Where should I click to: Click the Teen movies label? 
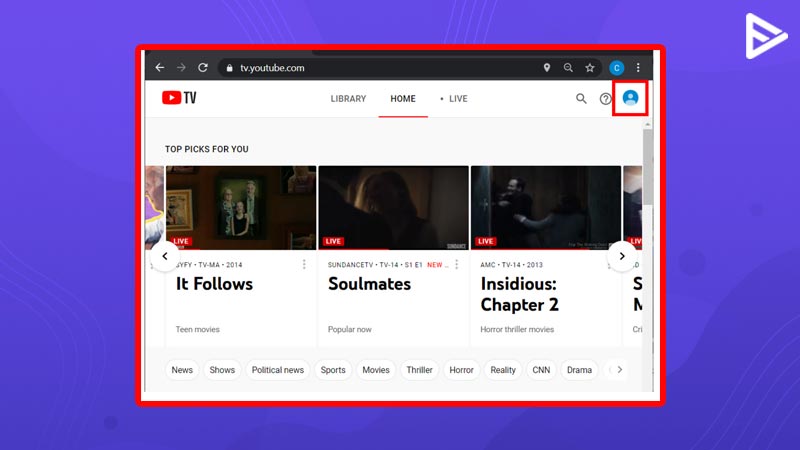[x=197, y=330]
